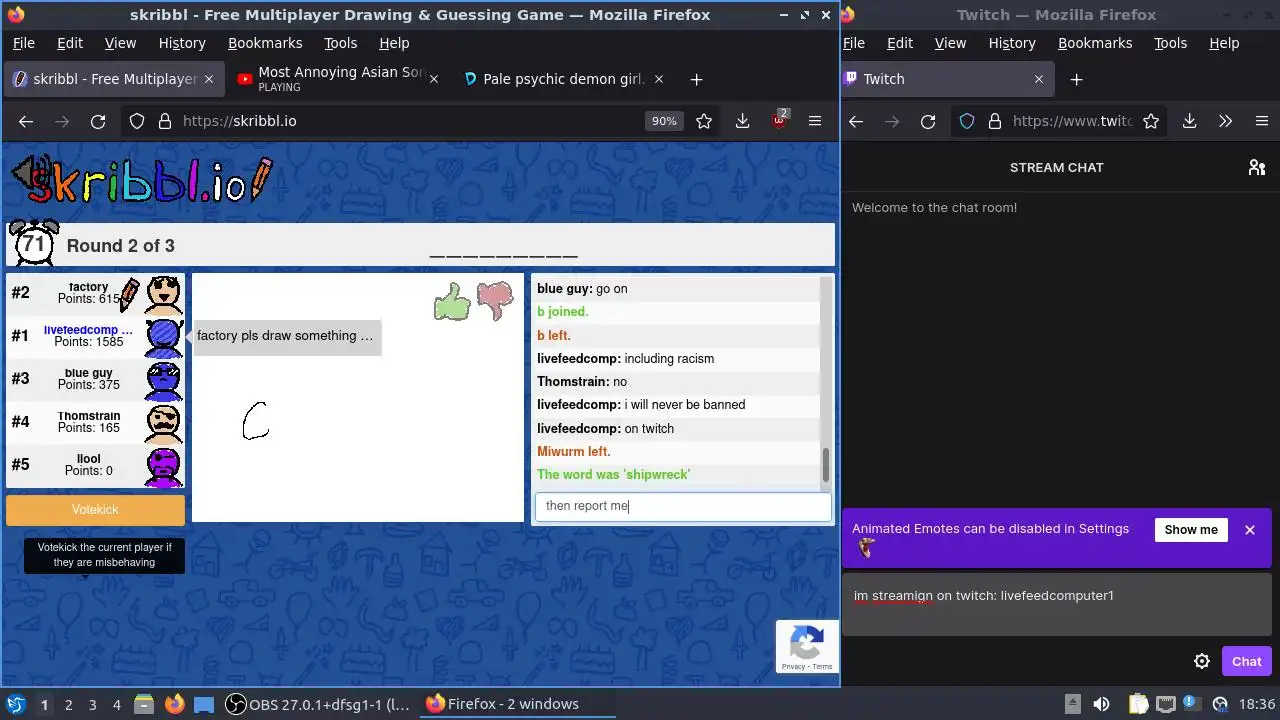Open View menu in Twitch Firefox window

pos(950,43)
